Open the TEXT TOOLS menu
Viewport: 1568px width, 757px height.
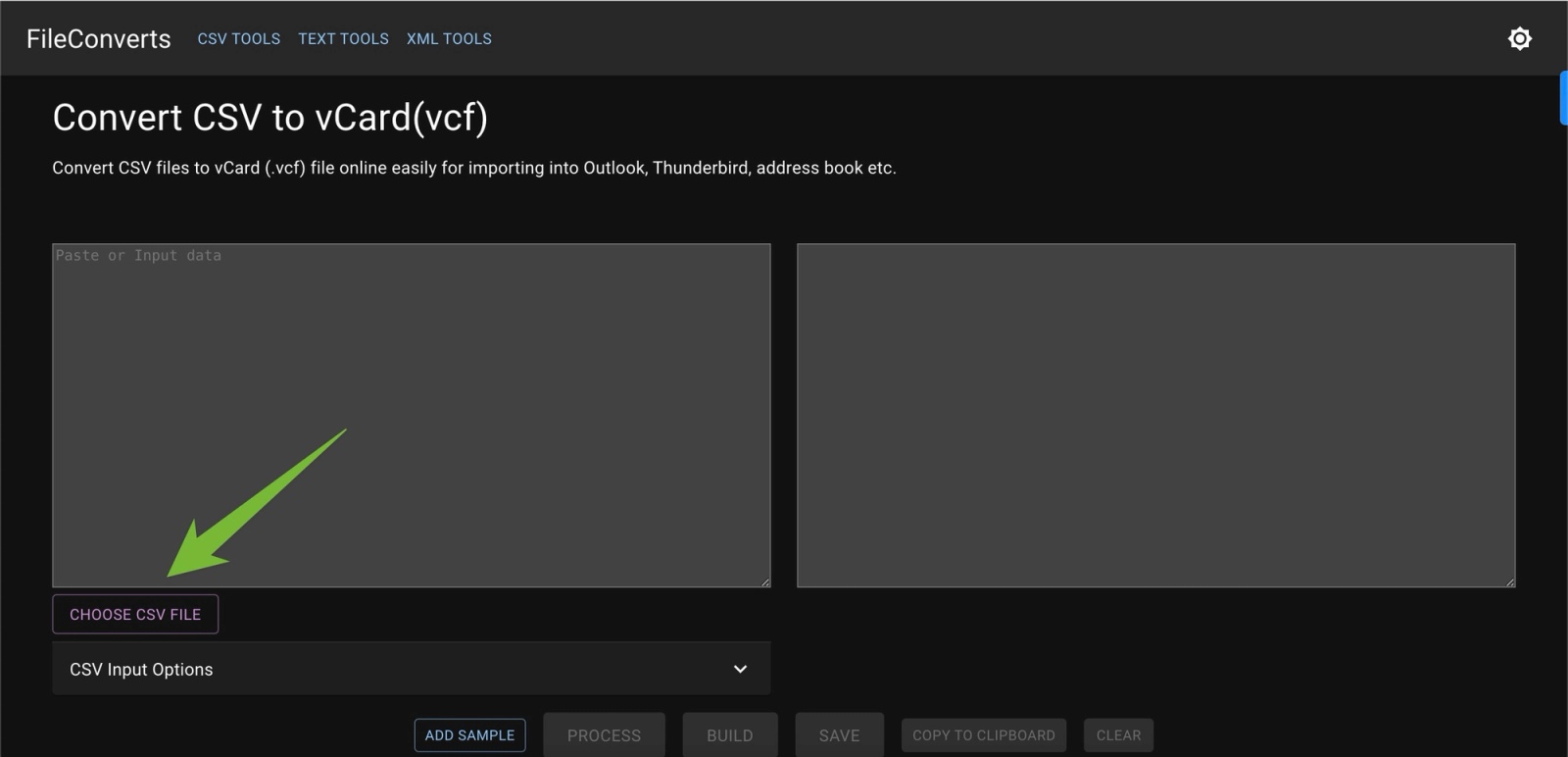[x=343, y=39]
